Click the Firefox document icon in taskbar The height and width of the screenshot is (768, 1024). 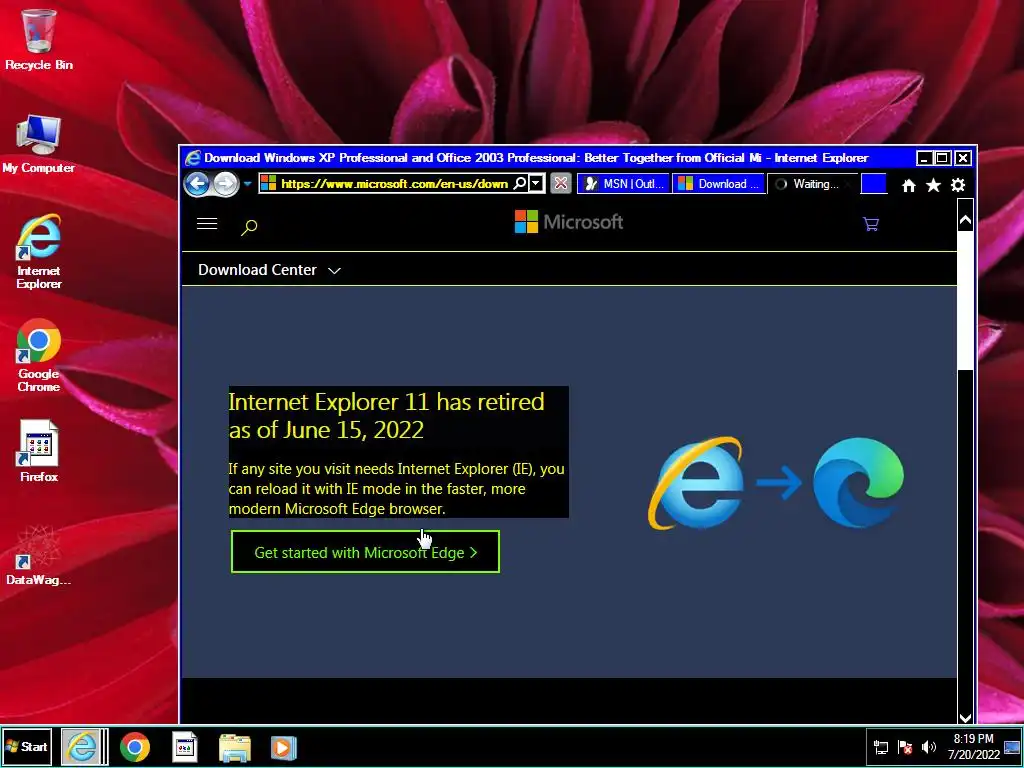[185, 747]
